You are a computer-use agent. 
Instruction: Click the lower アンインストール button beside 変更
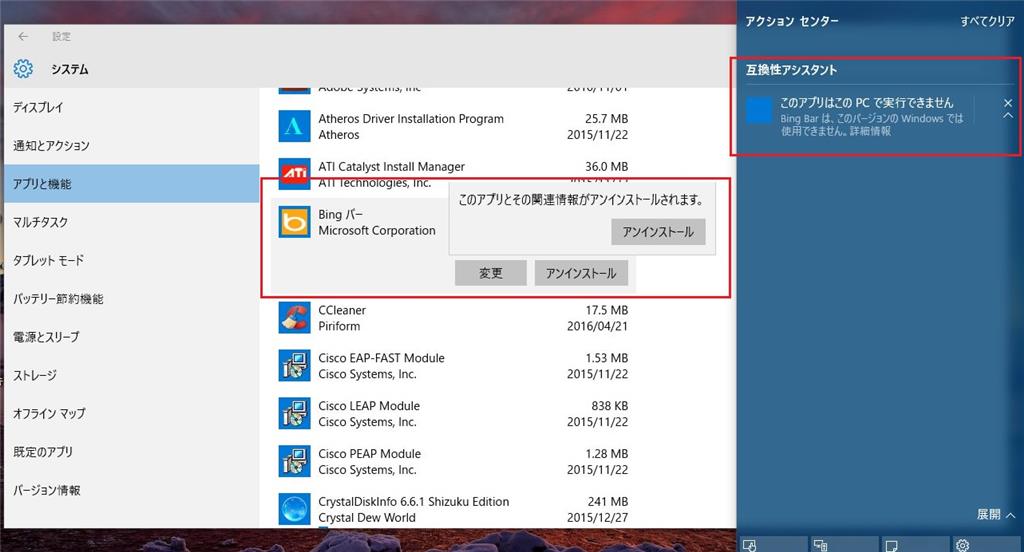581,273
